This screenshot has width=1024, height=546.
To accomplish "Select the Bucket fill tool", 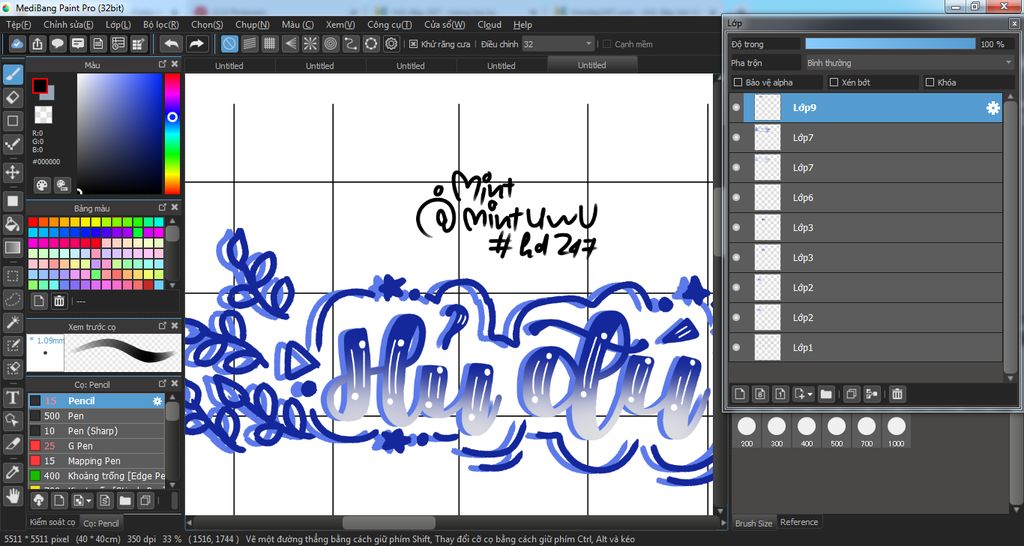I will click(12, 224).
